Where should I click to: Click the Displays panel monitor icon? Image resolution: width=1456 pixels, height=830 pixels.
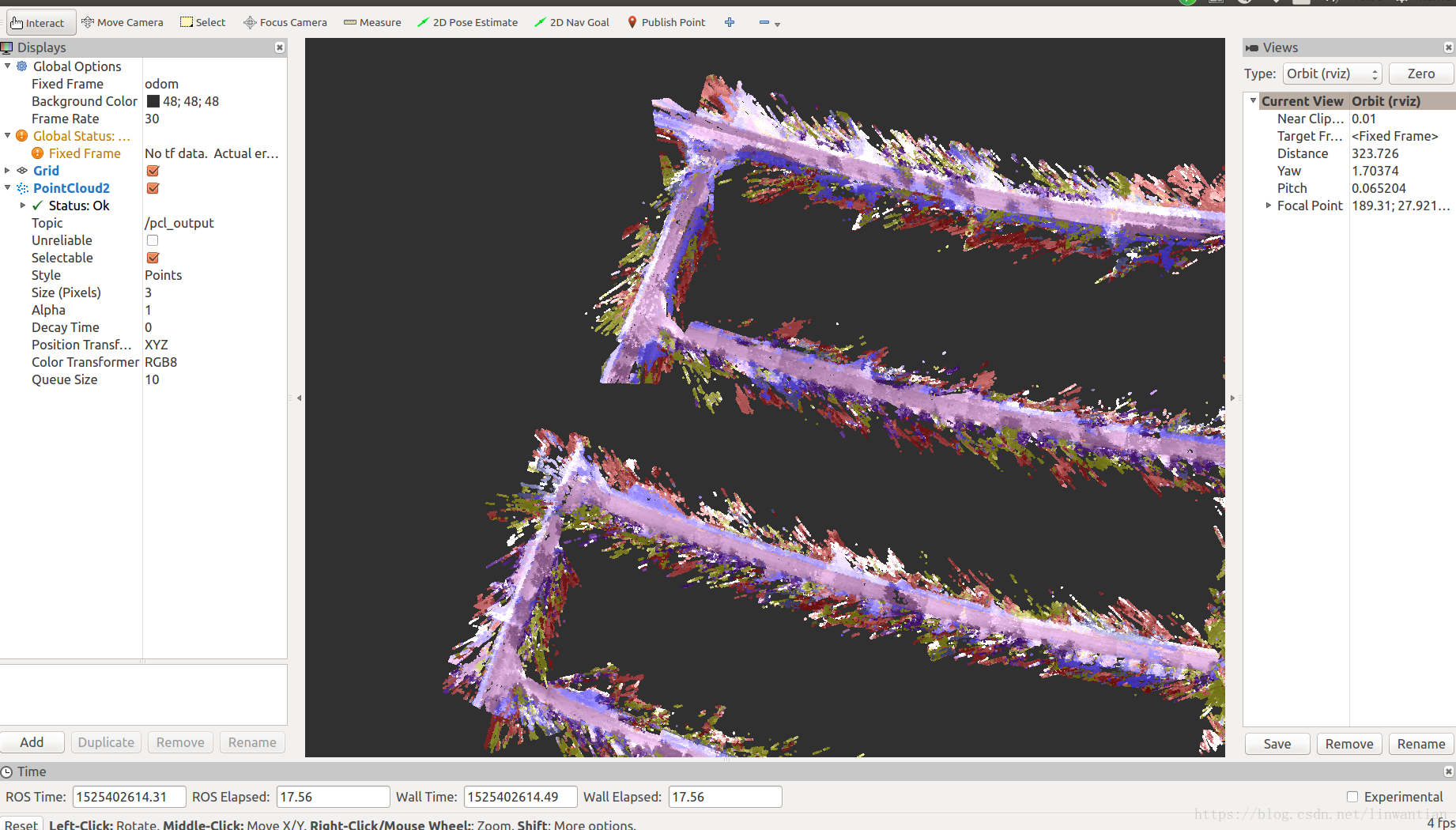pyautogui.click(x=7, y=47)
